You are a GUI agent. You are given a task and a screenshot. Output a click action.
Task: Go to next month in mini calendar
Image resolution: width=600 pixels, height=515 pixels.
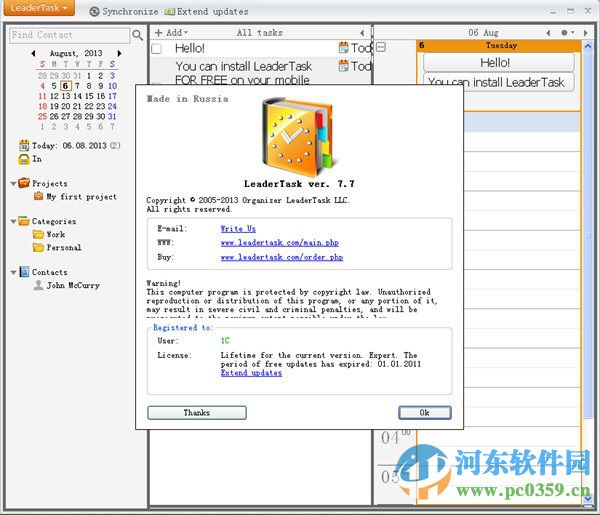[119, 53]
